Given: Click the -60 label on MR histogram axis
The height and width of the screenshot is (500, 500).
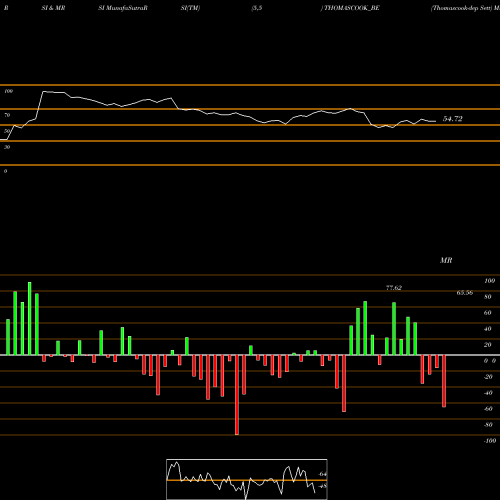Looking at the screenshot, I should [x=488, y=409].
